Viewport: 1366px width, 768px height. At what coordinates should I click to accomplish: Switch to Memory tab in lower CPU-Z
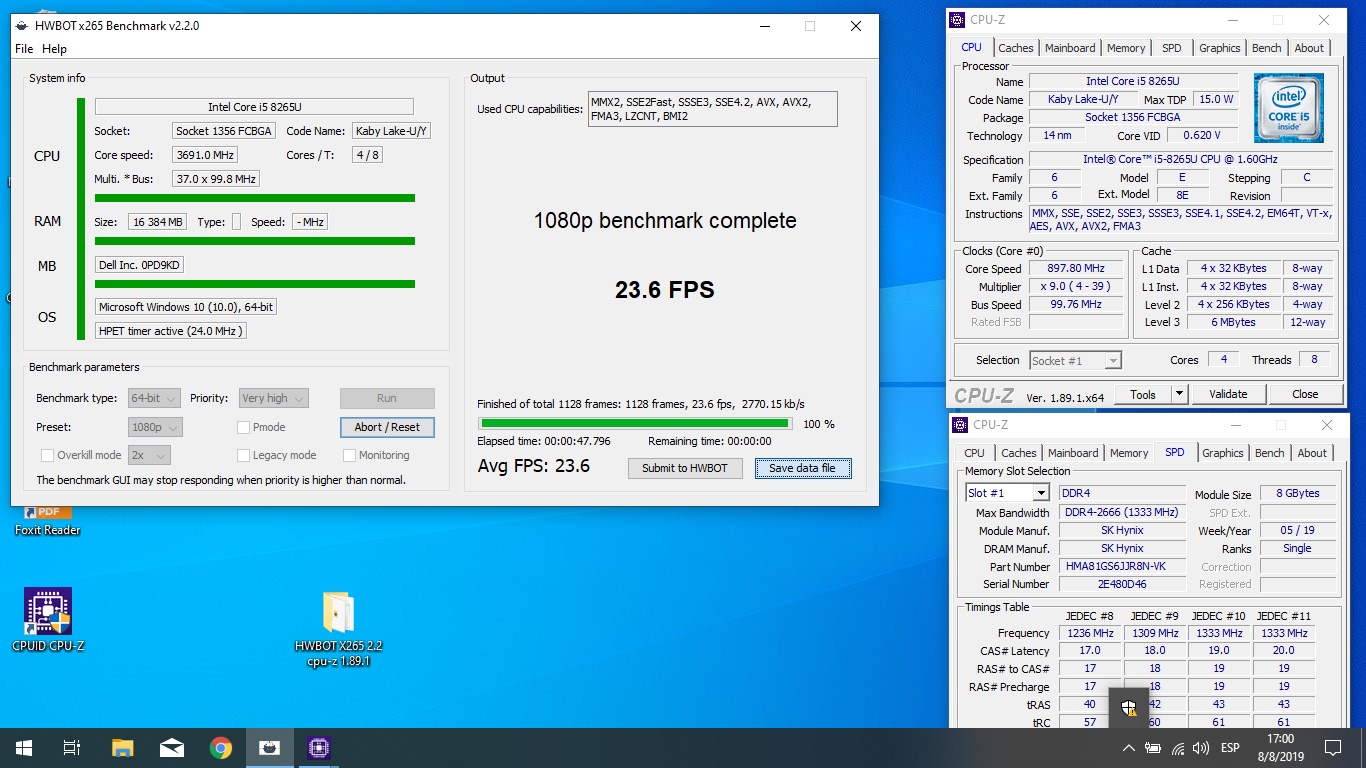coord(1129,453)
